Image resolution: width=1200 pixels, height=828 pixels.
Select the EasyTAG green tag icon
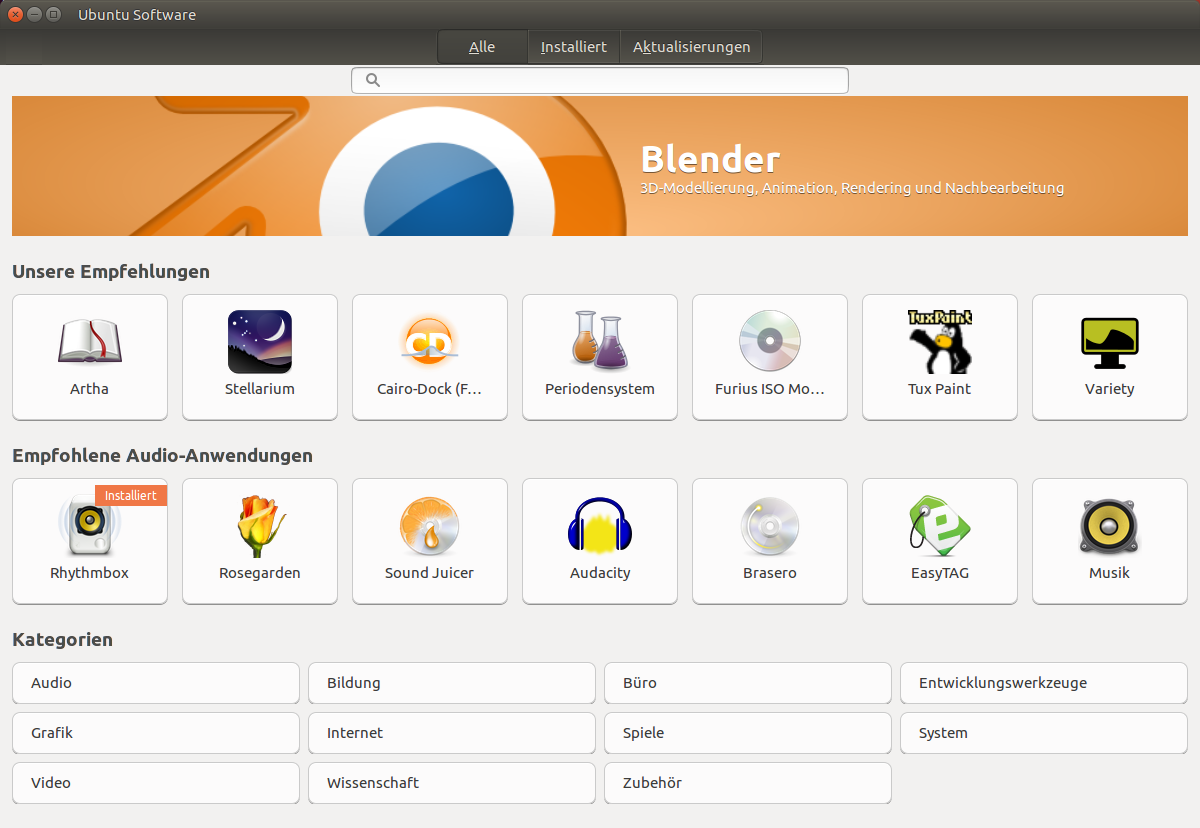pyautogui.click(x=940, y=525)
